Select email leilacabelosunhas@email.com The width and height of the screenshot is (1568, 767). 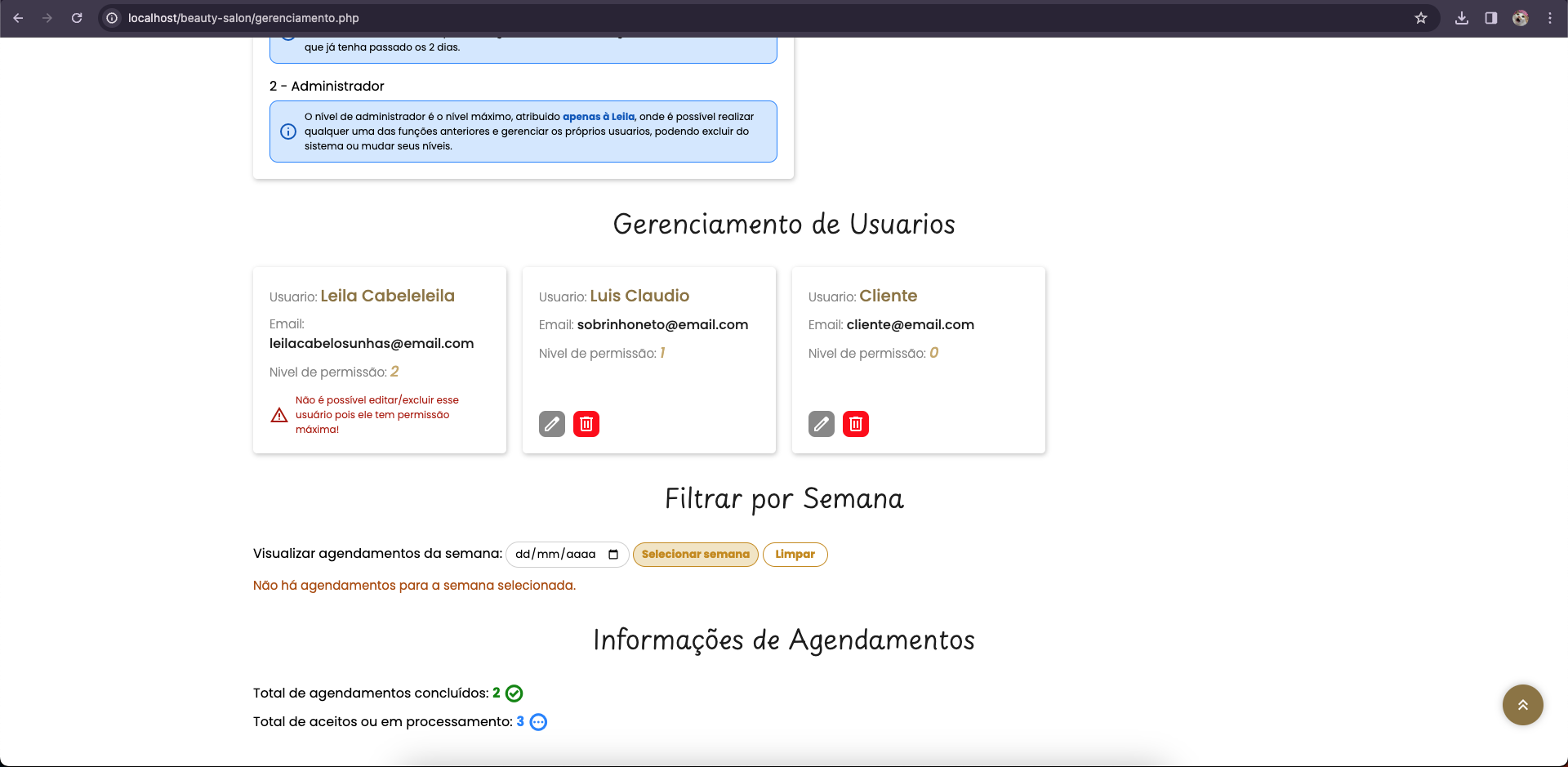pos(372,344)
